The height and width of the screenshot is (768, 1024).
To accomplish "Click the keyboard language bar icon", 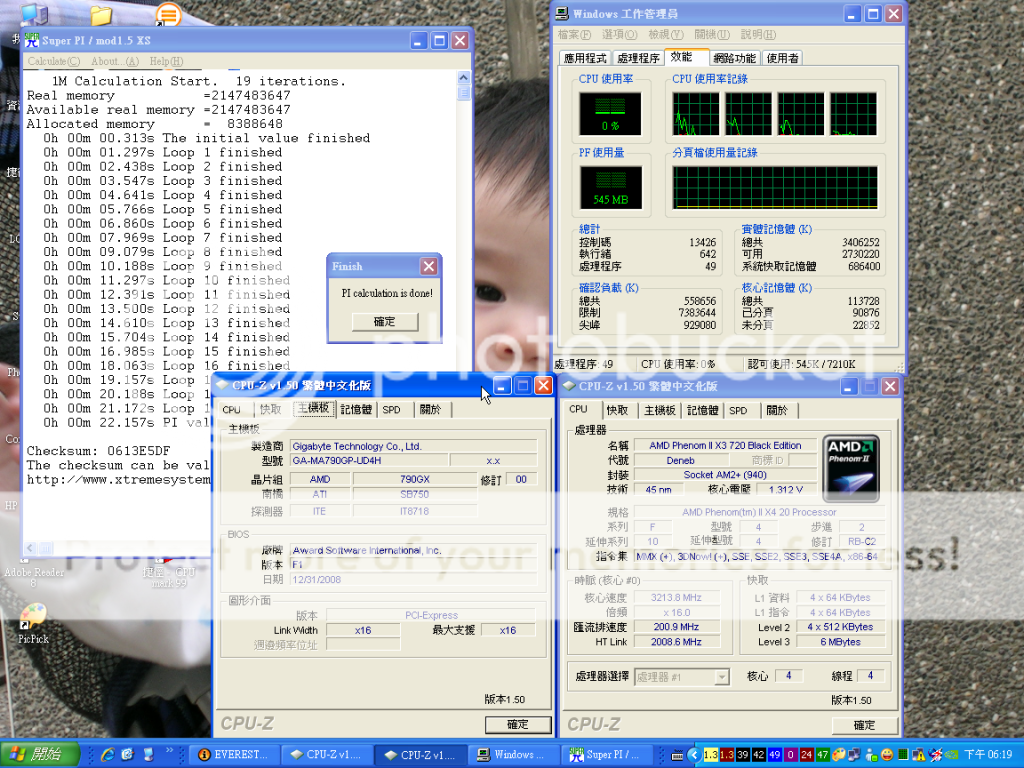I will (x=677, y=755).
